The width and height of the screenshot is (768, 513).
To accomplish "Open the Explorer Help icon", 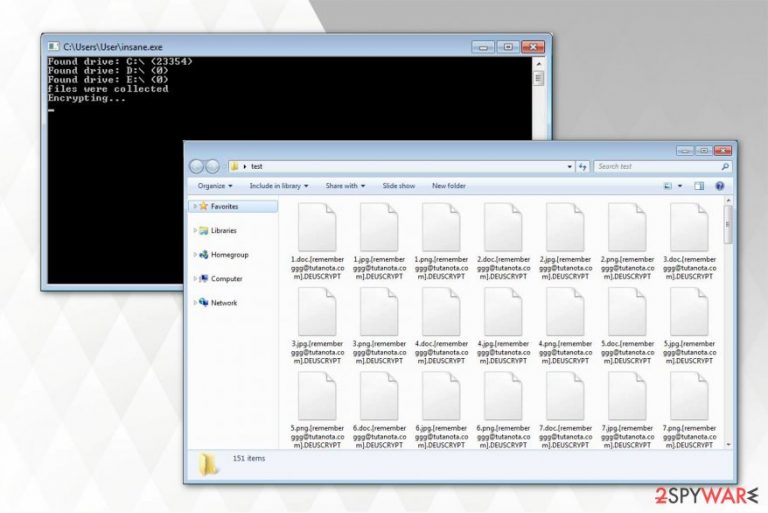I will [720, 186].
